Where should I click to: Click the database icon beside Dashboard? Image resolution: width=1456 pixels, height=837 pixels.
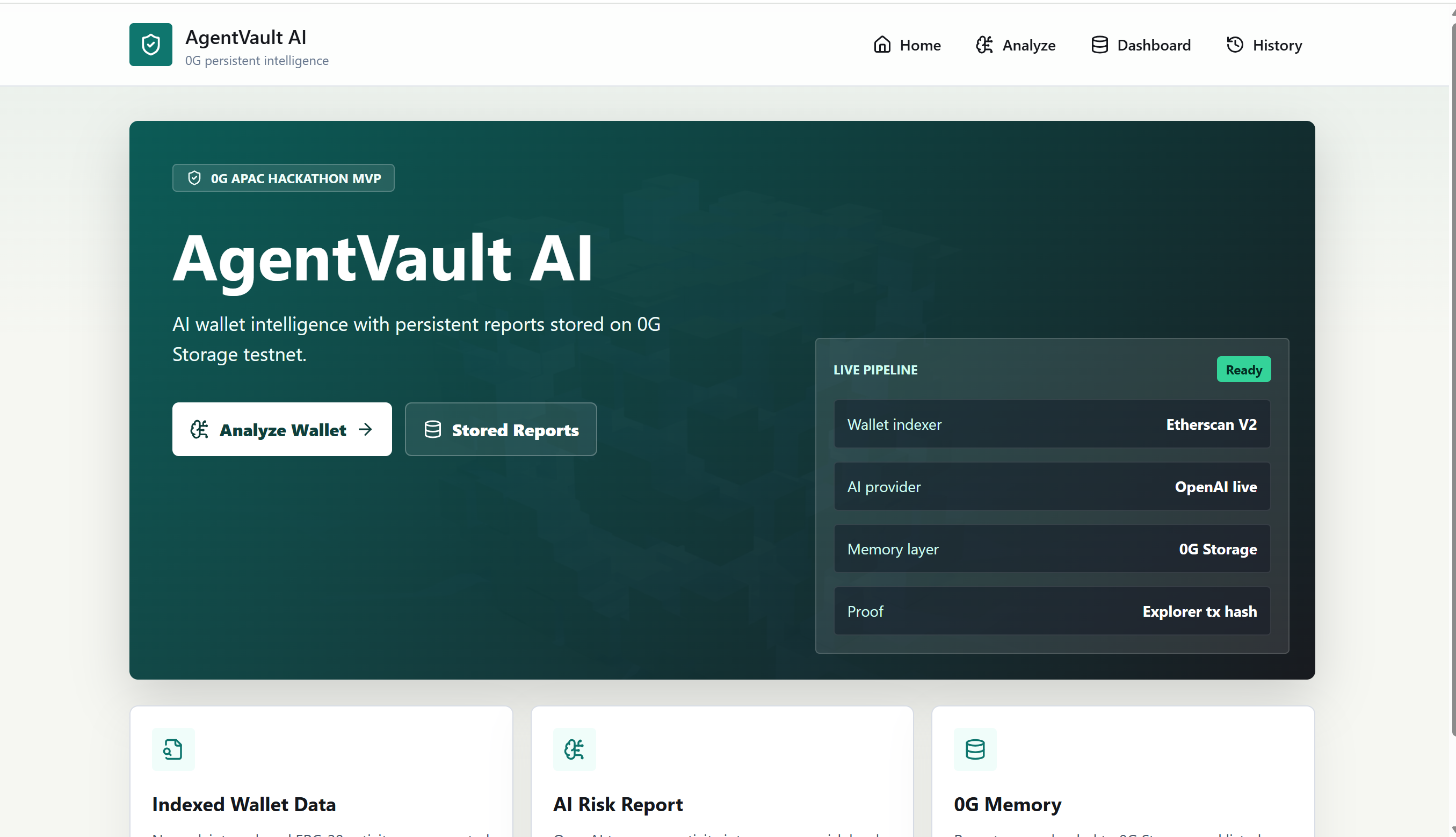click(x=1099, y=45)
